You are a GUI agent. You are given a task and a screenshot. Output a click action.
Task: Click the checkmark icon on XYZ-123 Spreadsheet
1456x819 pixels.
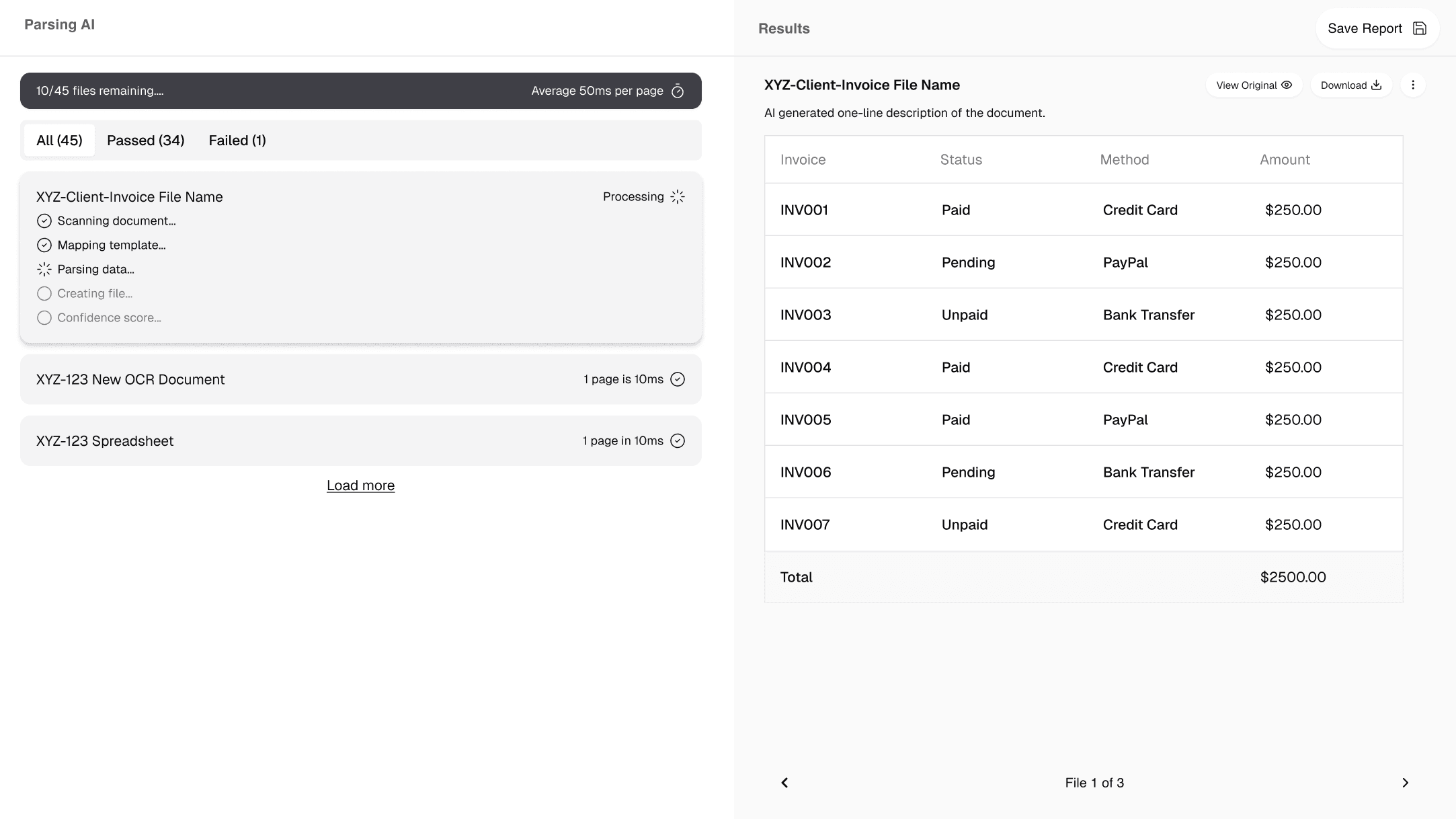(678, 440)
